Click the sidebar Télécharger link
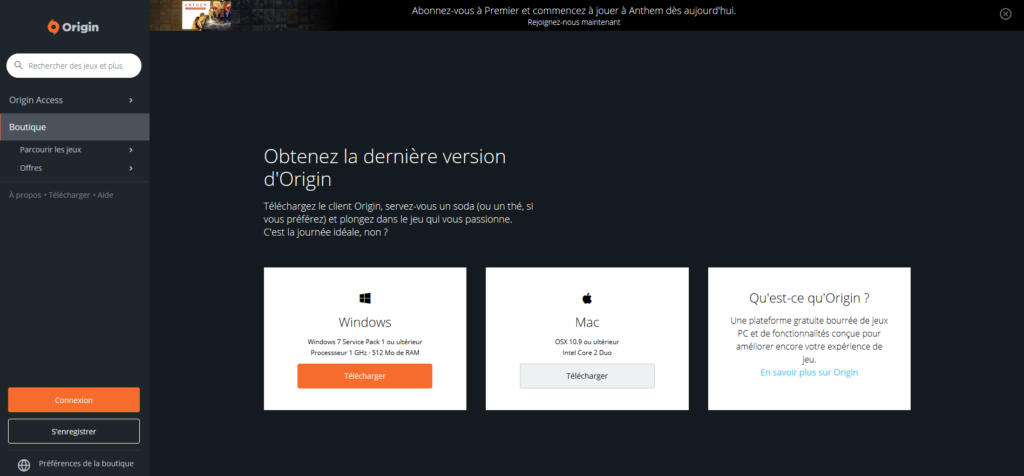 point(69,195)
